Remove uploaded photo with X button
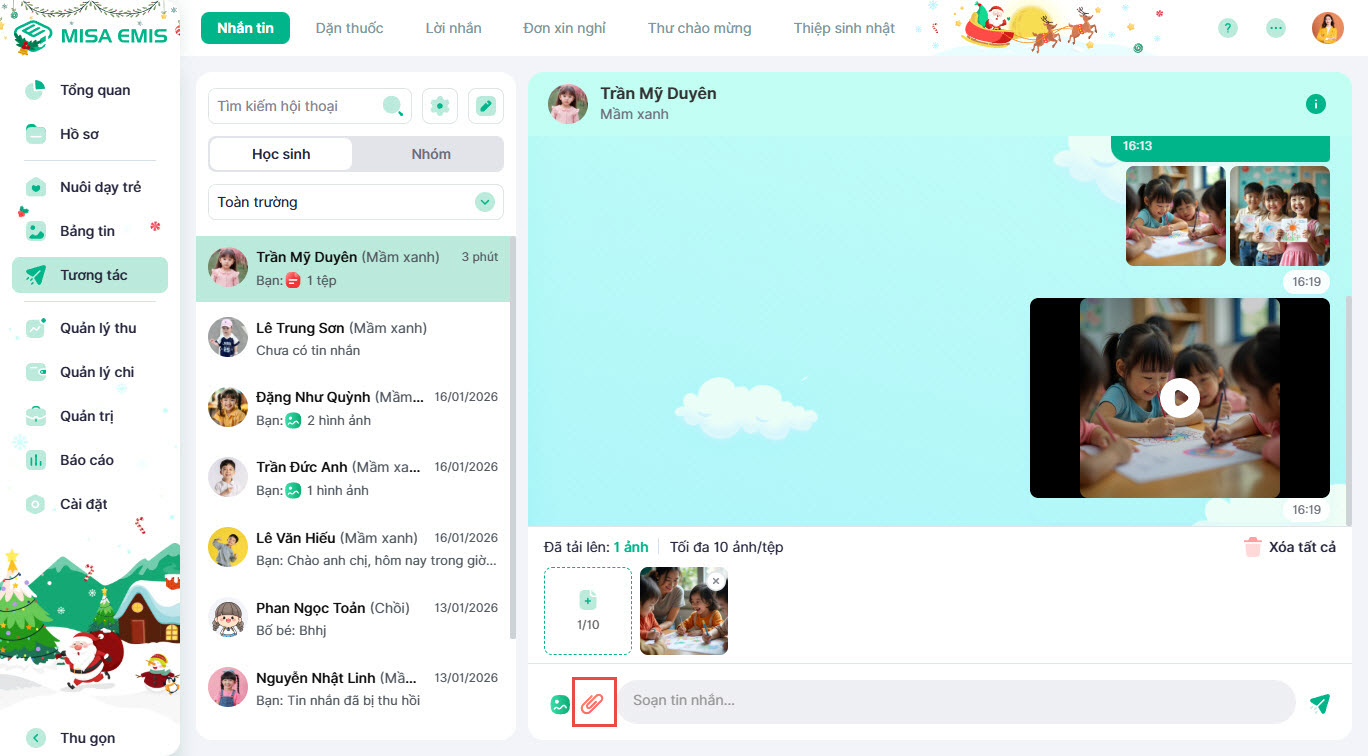The width and height of the screenshot is (1368, 756). click(716, 581)
